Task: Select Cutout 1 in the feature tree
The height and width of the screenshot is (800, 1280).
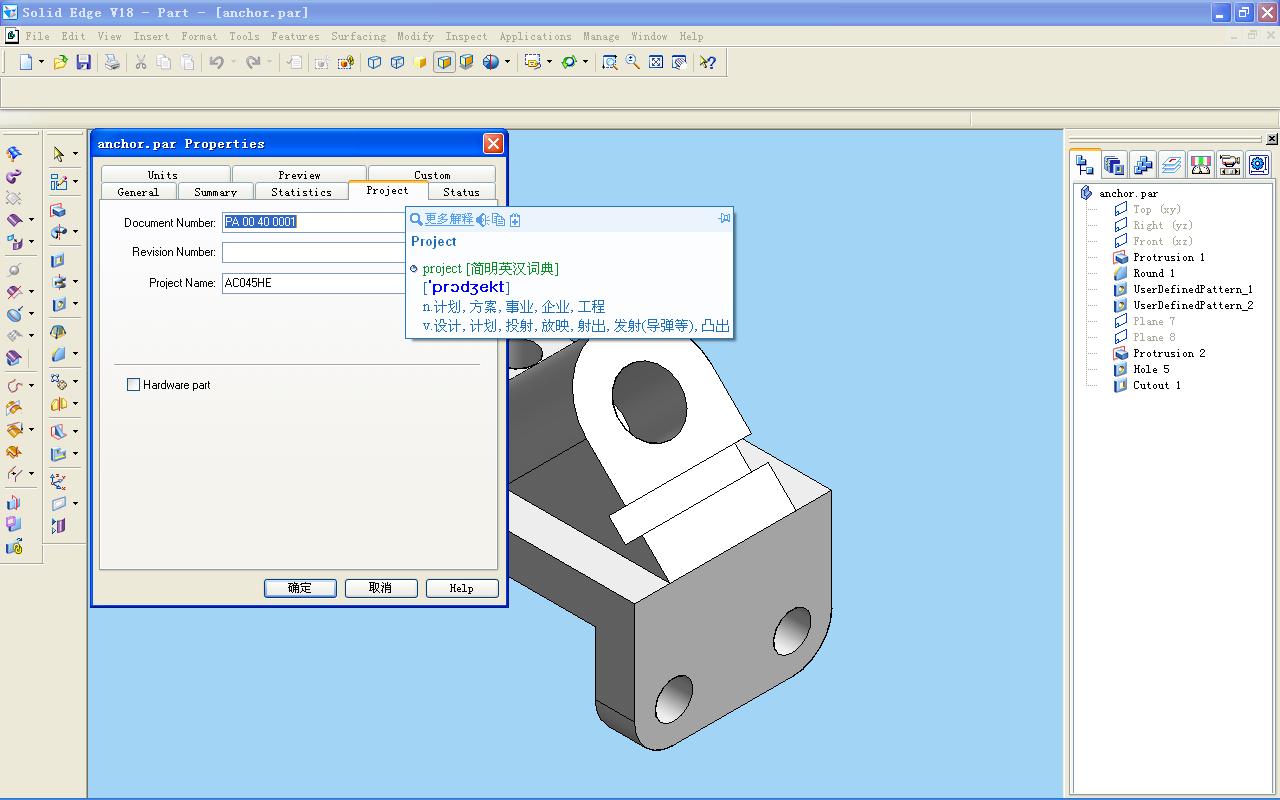Action: [1157, 385]
